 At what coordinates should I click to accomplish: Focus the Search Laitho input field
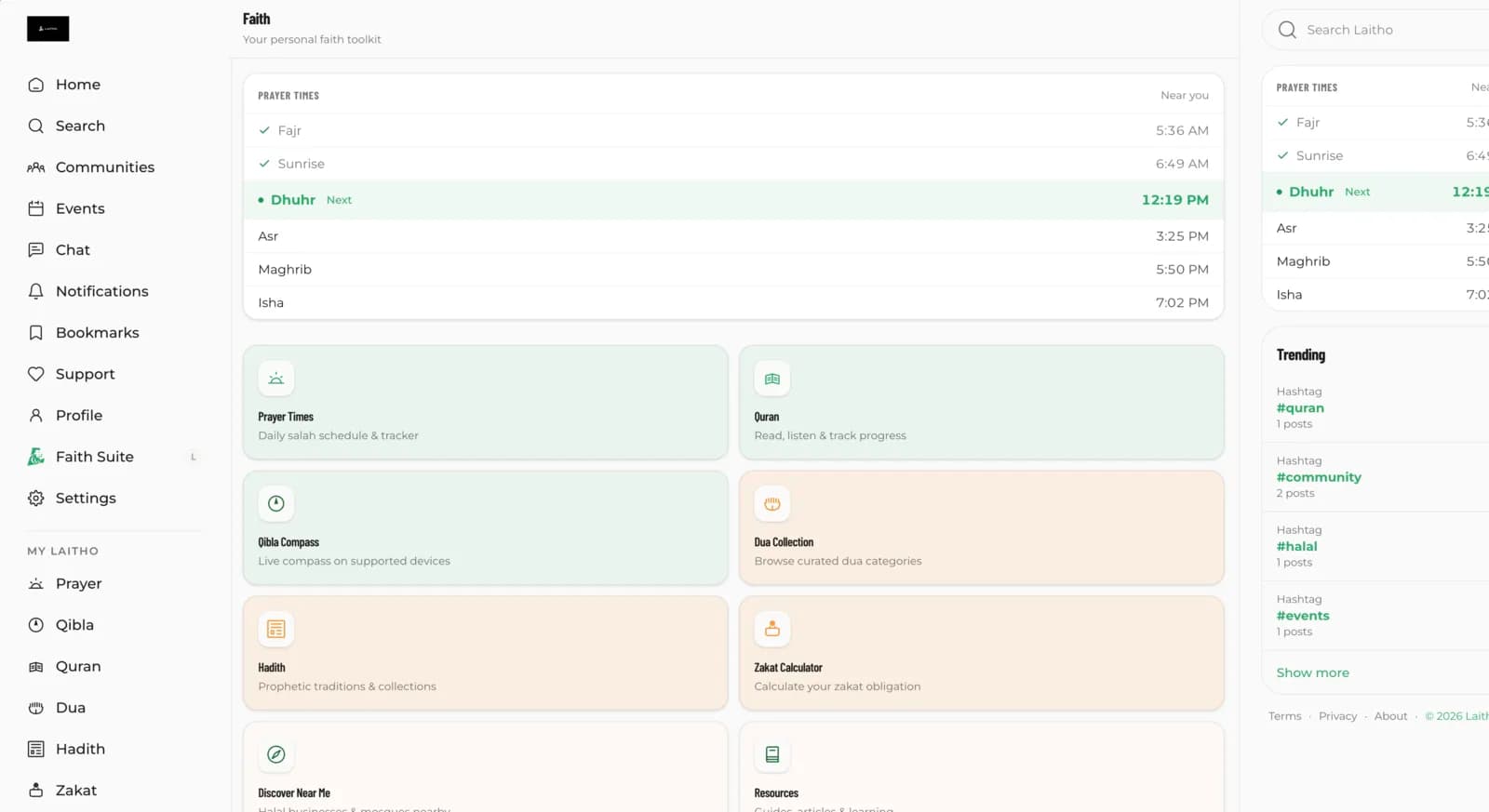click(x=1377, y=30)
